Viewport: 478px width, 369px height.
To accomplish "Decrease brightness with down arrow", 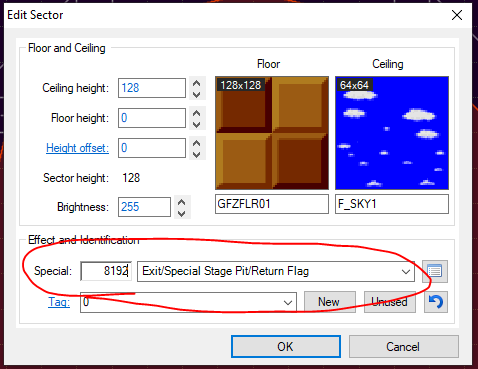I will click(x=182, y=213).
